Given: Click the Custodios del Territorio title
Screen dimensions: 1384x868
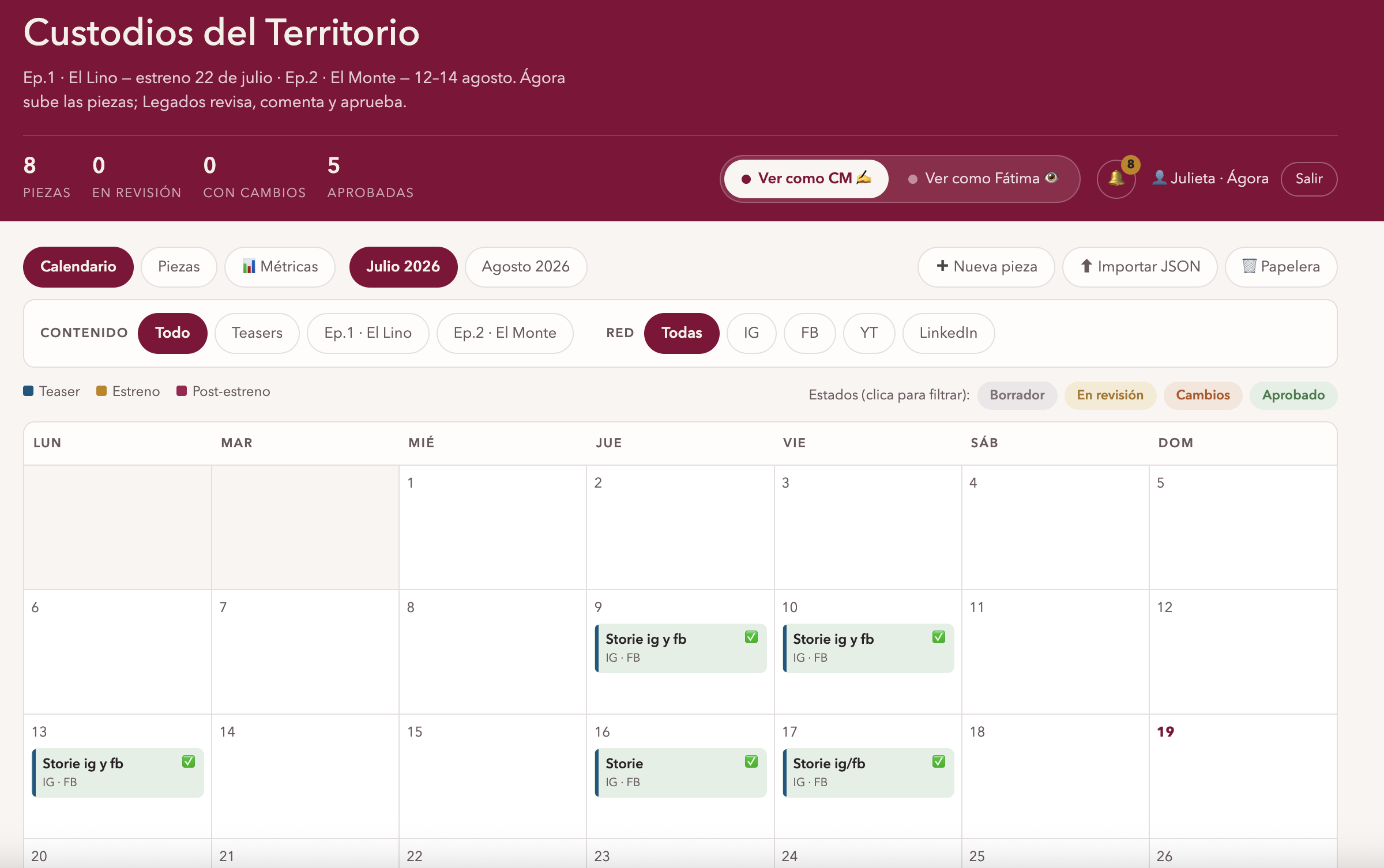Looking at the screenshot, I should coord(221,32).
